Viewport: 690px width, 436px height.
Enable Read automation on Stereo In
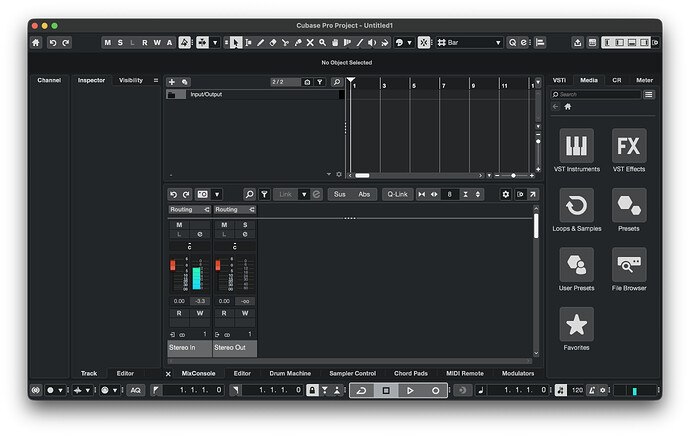click(x=179, y=313)
